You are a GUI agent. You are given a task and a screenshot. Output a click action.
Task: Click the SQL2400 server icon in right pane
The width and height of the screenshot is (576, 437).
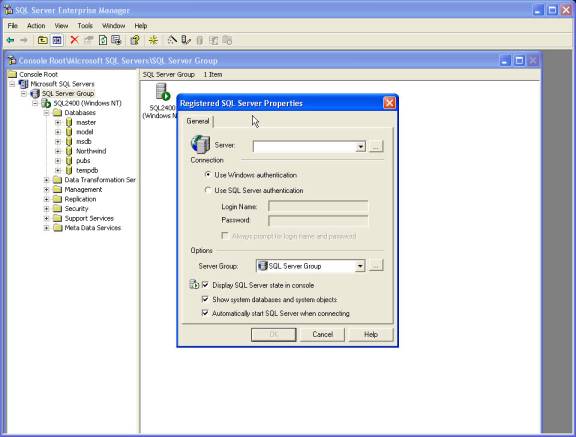(x=163, y=92)
